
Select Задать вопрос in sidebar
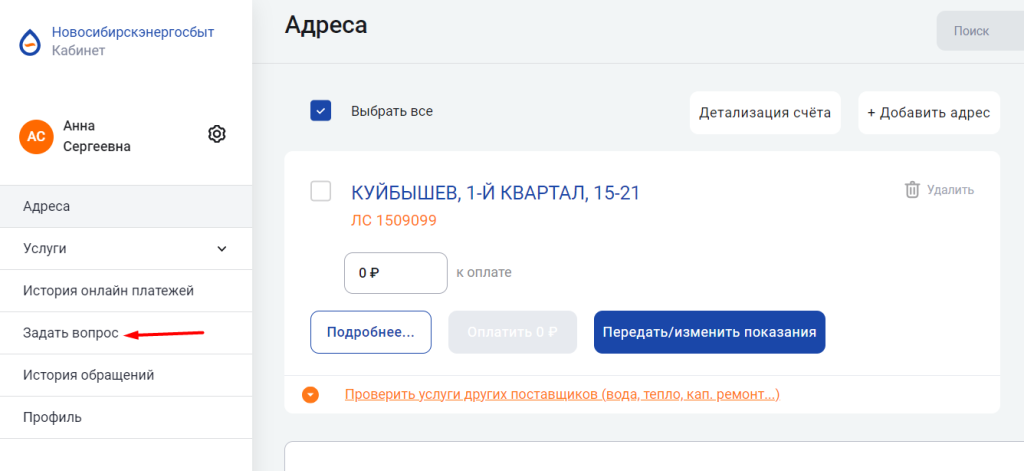click(x=71, y=333)
